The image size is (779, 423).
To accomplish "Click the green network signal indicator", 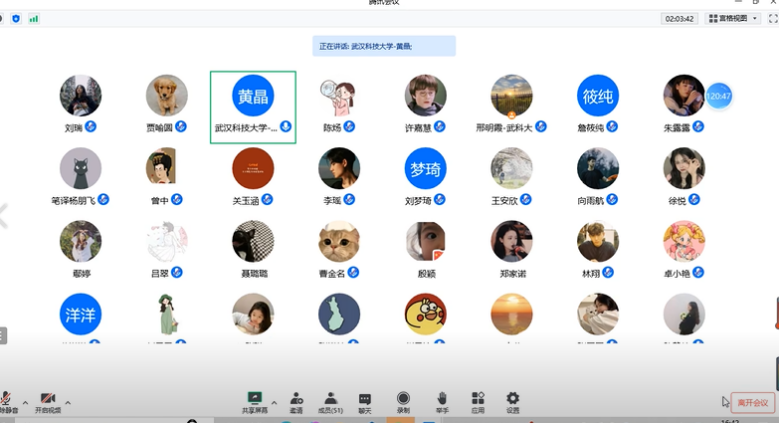I will [x=34, y=18].
